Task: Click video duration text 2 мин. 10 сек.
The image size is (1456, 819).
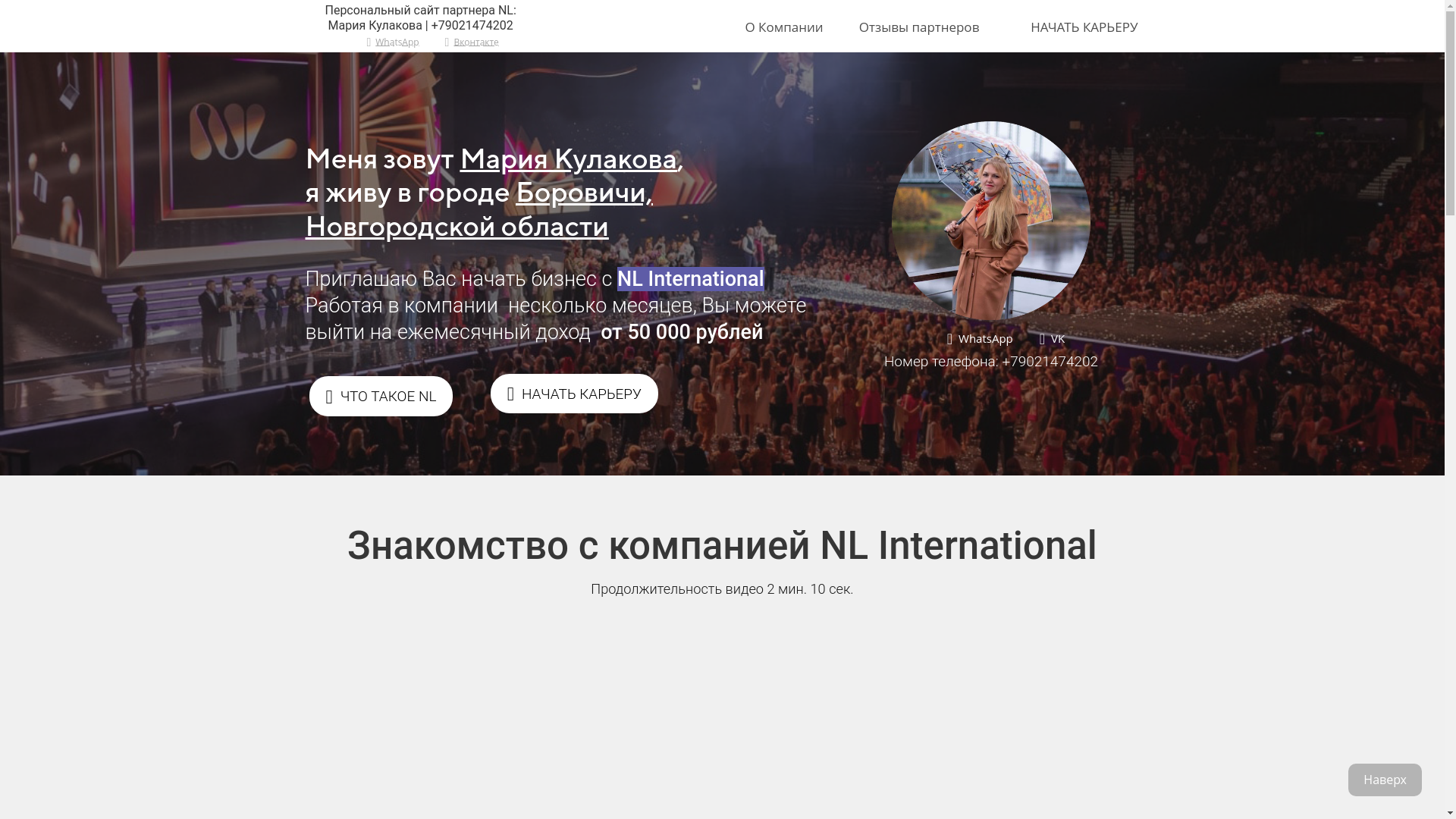Action: click(x=810, y=589)
